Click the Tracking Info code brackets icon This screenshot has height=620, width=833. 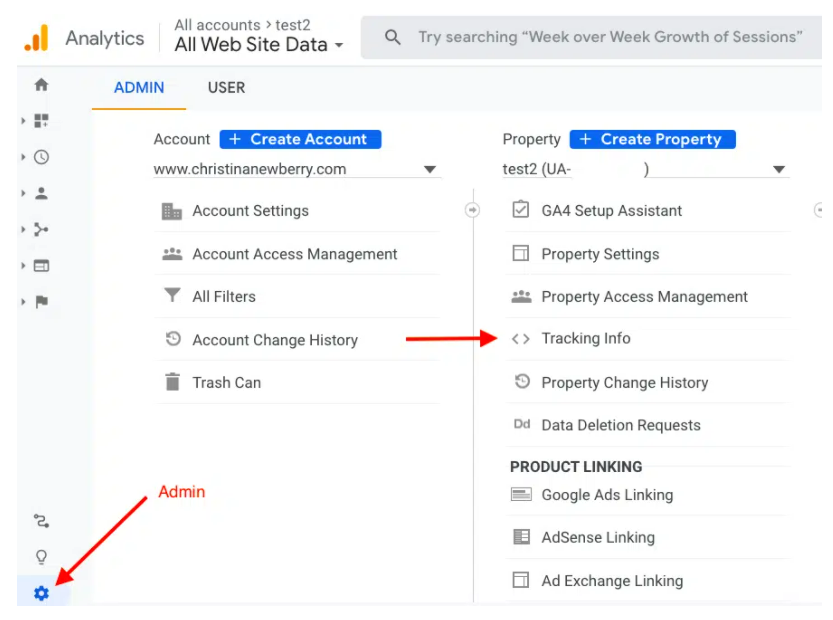pos(521,339)
